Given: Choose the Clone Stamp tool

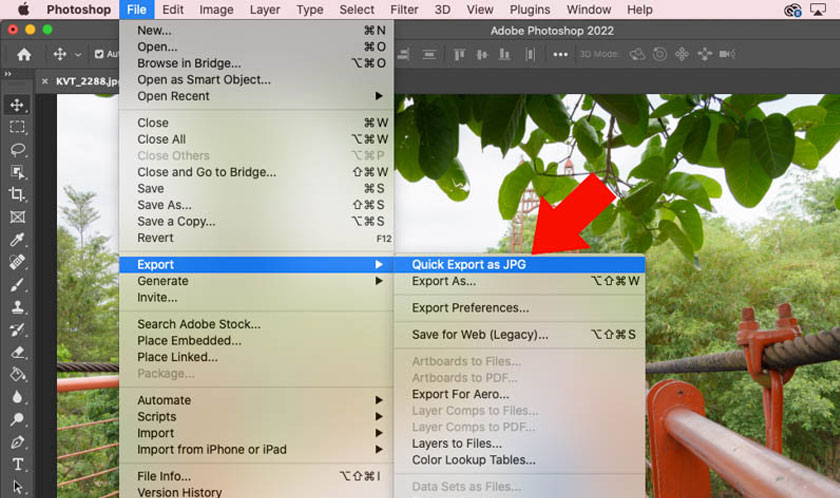Looking at the screenshot, I should coord(18,307).
